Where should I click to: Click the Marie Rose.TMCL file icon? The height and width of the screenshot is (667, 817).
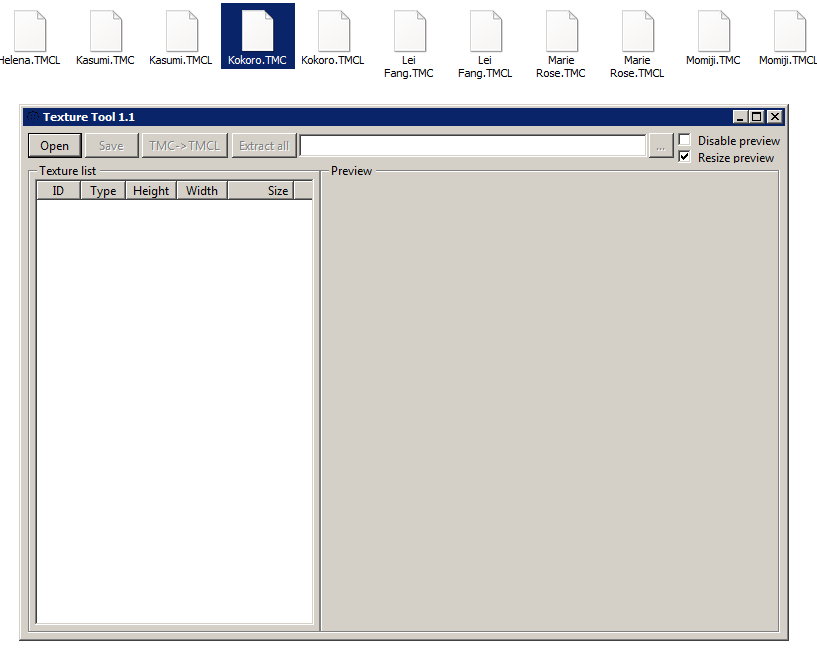click(x=637, y=32)
